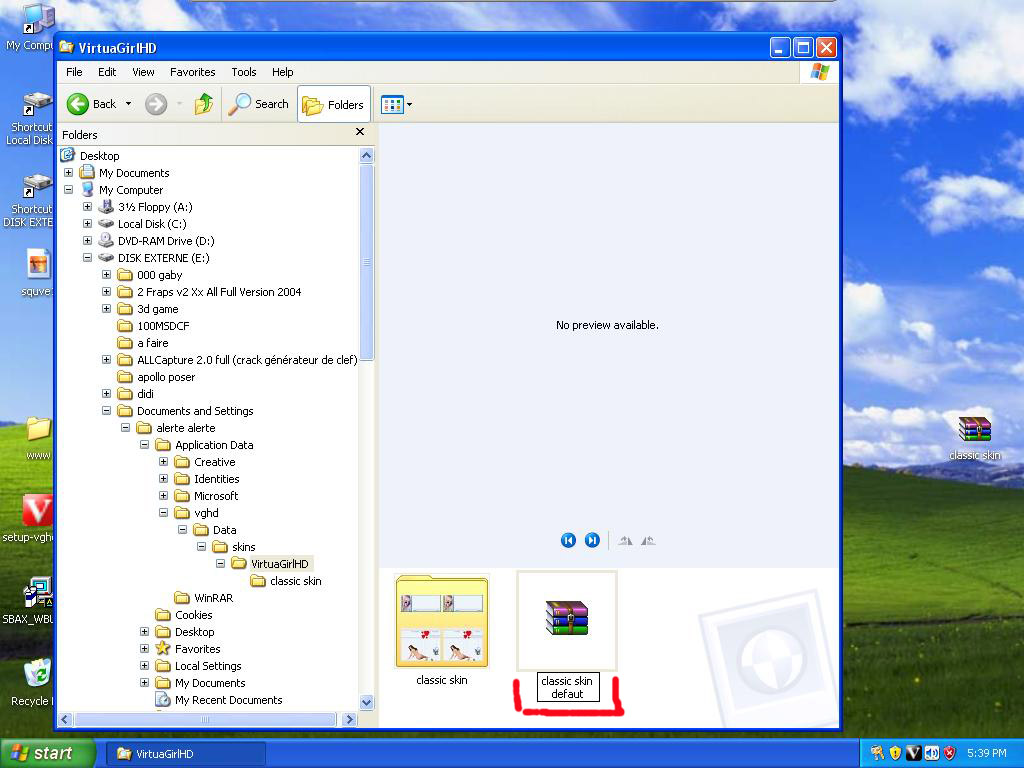This screenshot has width=1024, height=768.
Task: Select the Cookies folder
Action: (193, 615)
